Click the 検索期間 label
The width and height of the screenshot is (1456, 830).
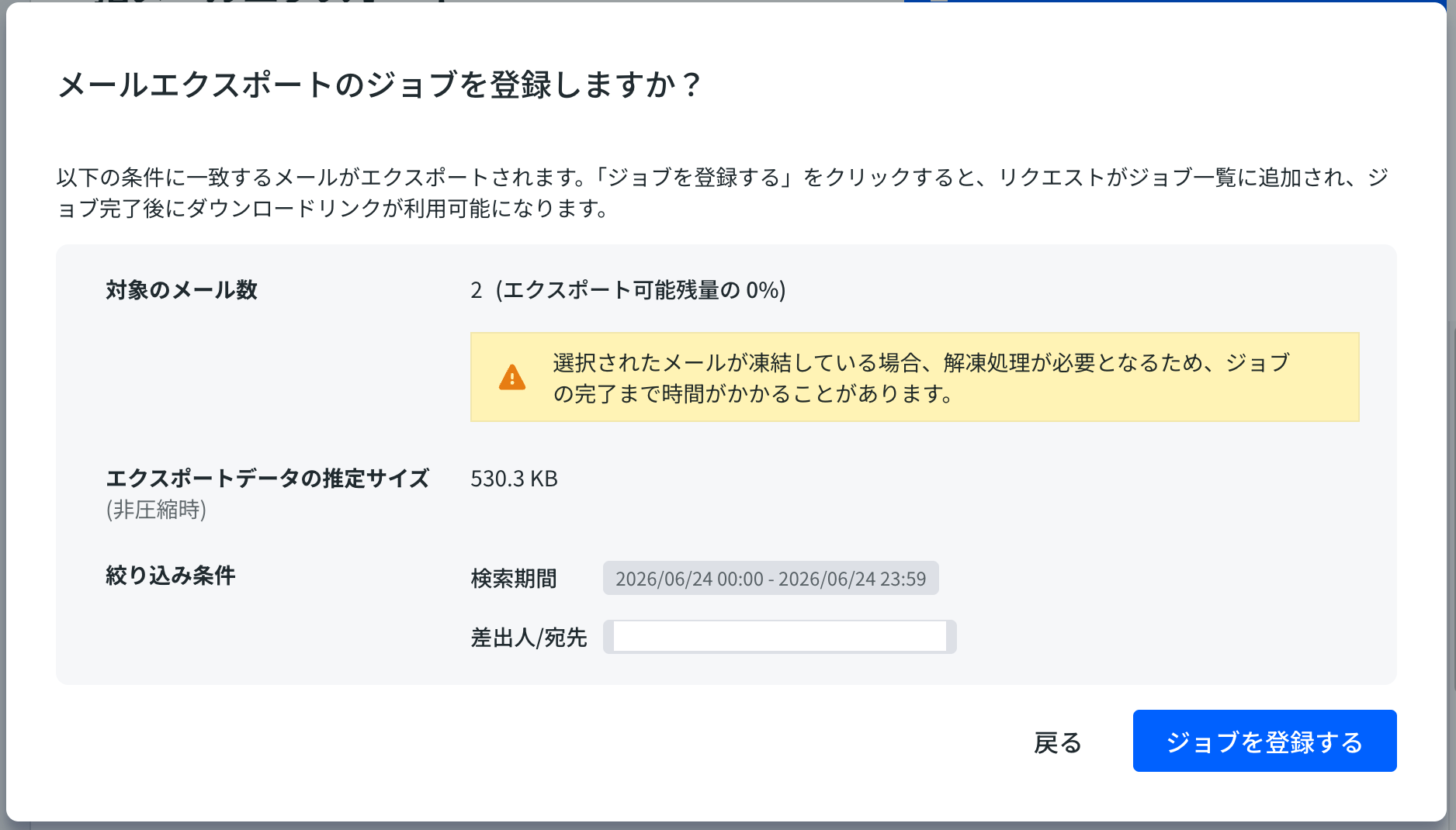click(x=514, y=579)
